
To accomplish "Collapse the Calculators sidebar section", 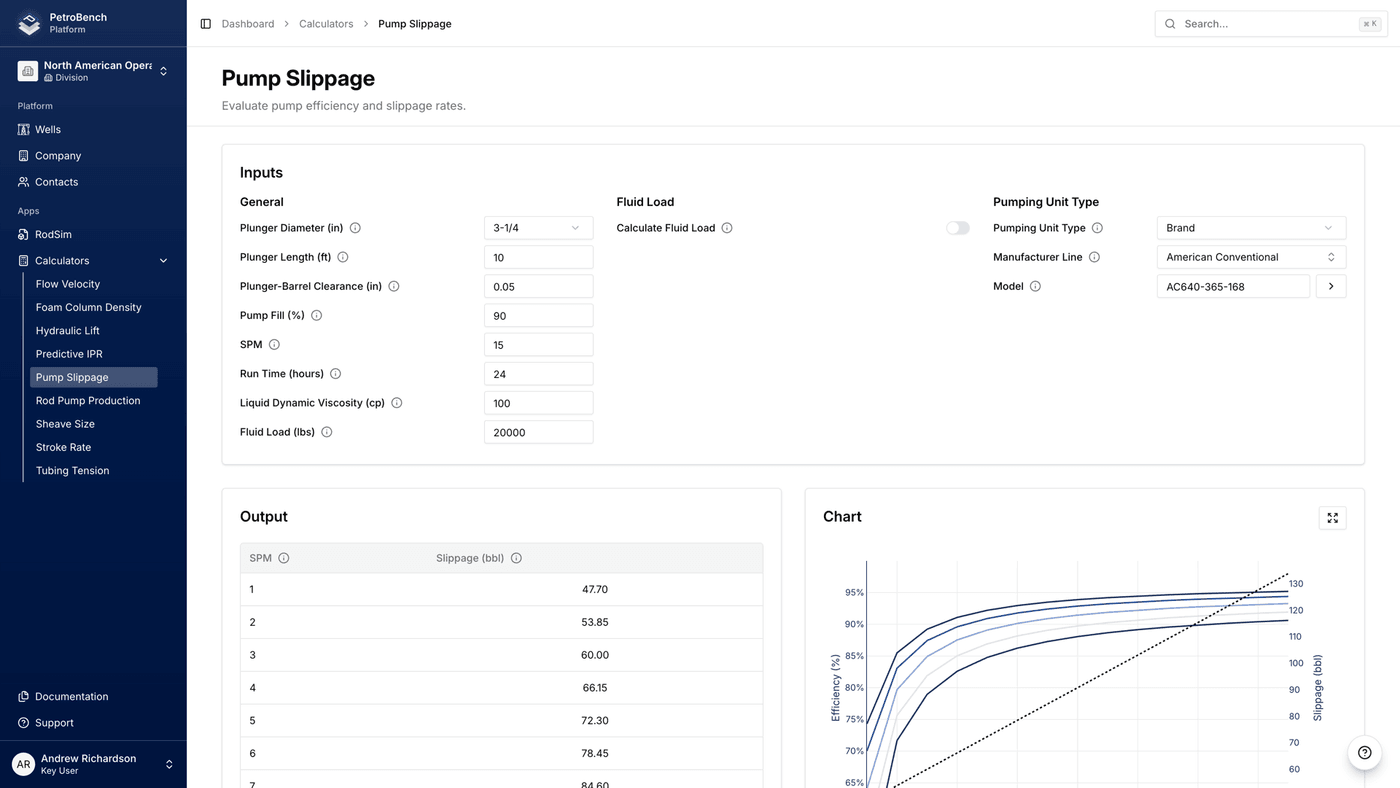I will [x=163, y=260].
